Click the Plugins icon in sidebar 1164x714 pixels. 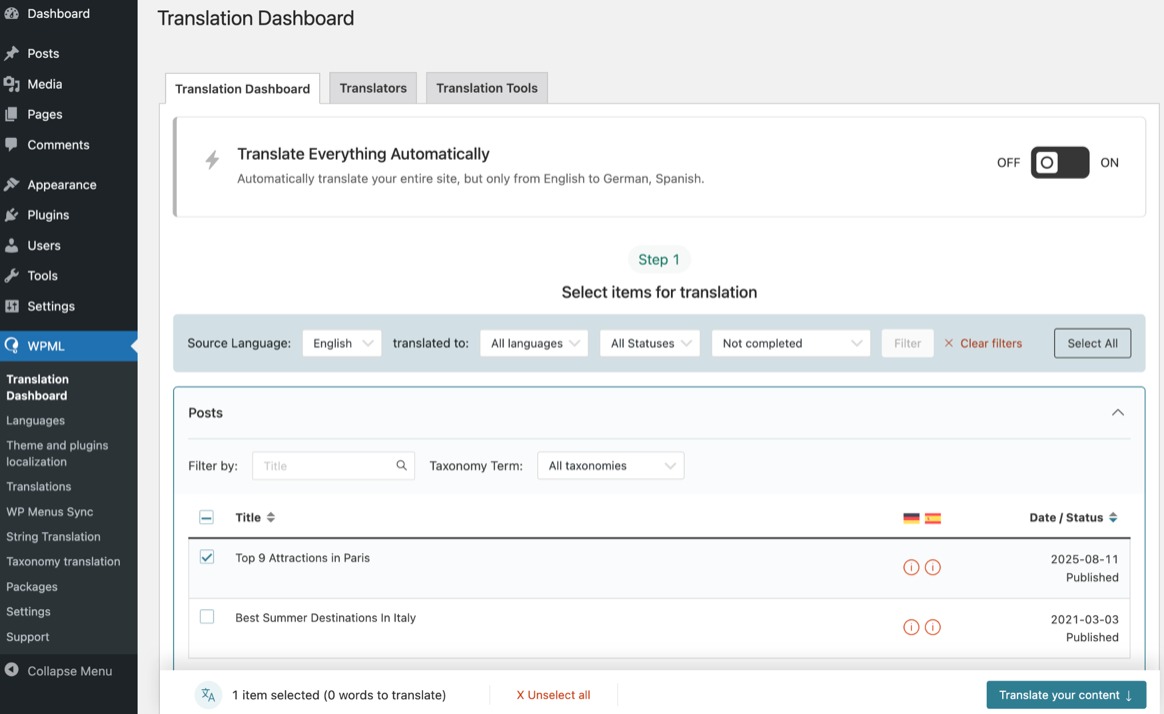point(12,215)
